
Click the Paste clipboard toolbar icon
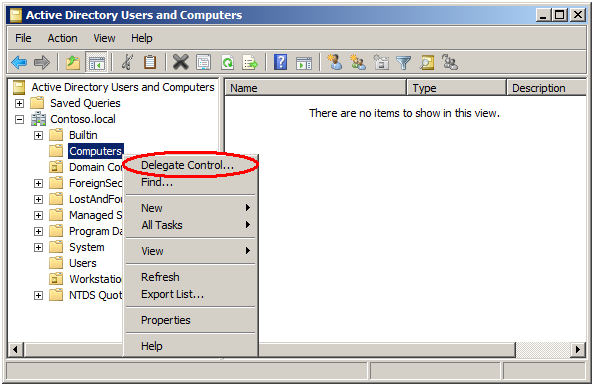point(150,62)
